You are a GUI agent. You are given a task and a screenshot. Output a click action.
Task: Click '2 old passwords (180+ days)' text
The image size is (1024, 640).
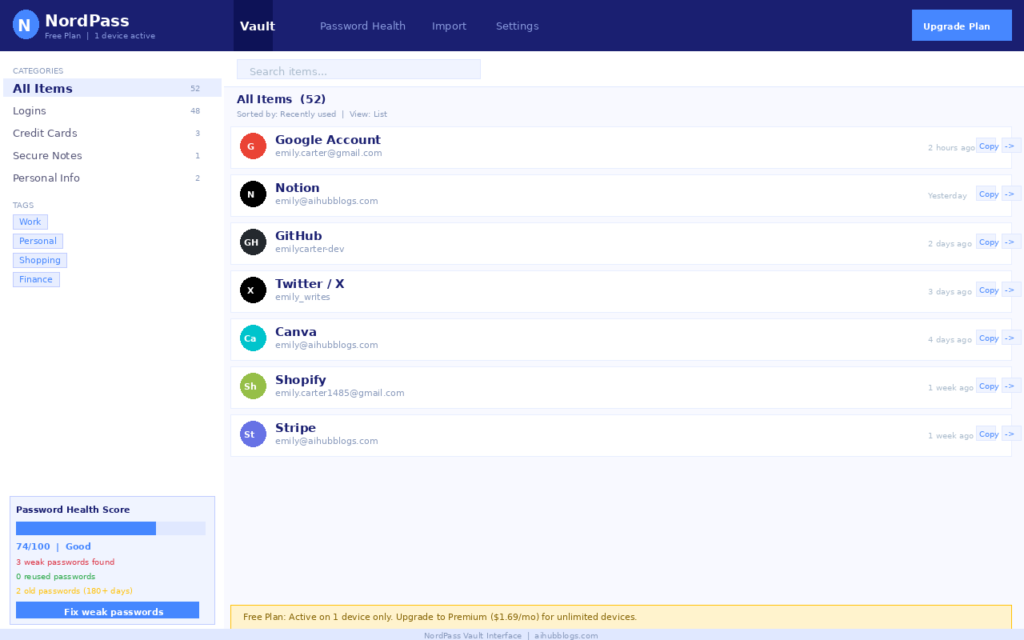pos(74,591)
